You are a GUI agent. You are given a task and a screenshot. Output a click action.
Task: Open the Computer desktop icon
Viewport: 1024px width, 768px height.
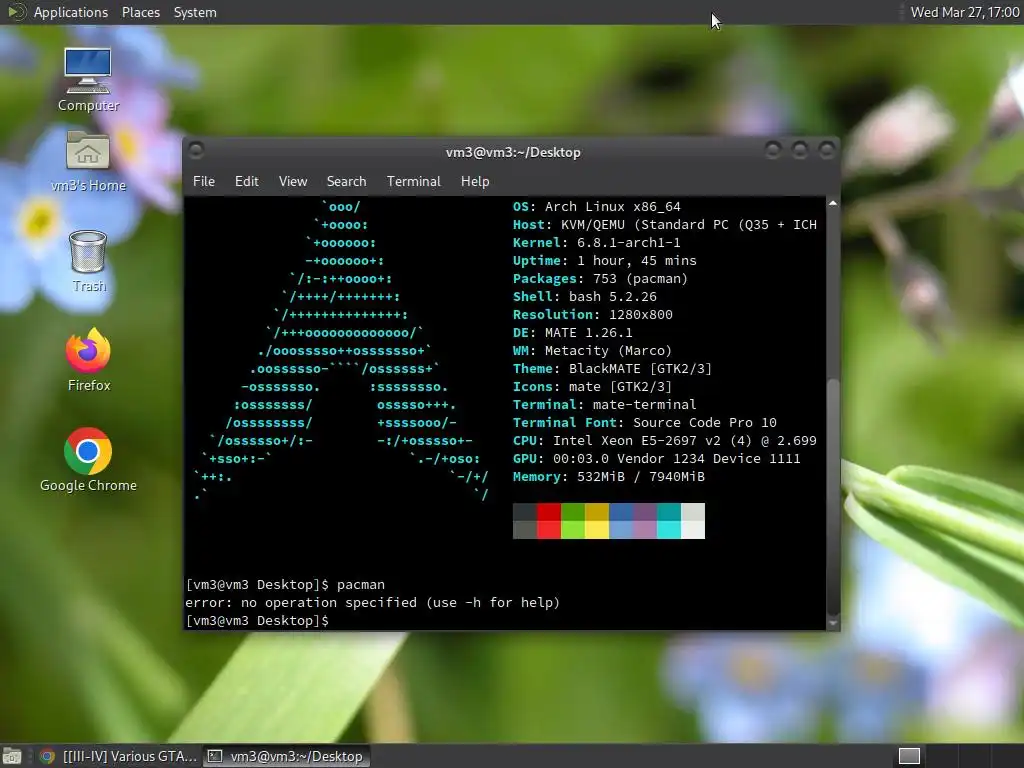tap(88, 80)
